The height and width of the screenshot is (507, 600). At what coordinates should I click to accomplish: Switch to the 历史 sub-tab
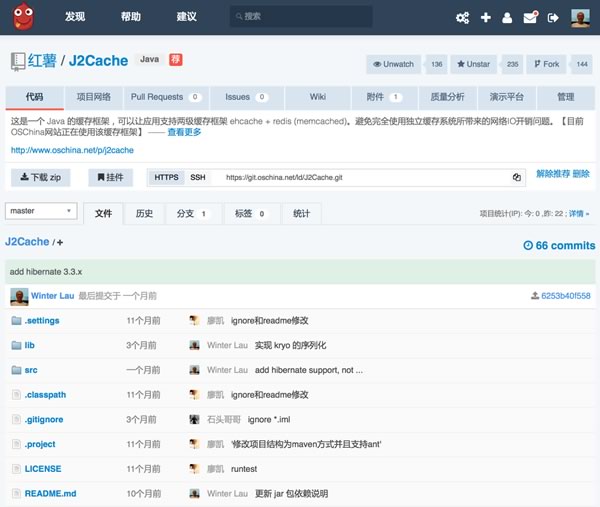click(144, 214)
